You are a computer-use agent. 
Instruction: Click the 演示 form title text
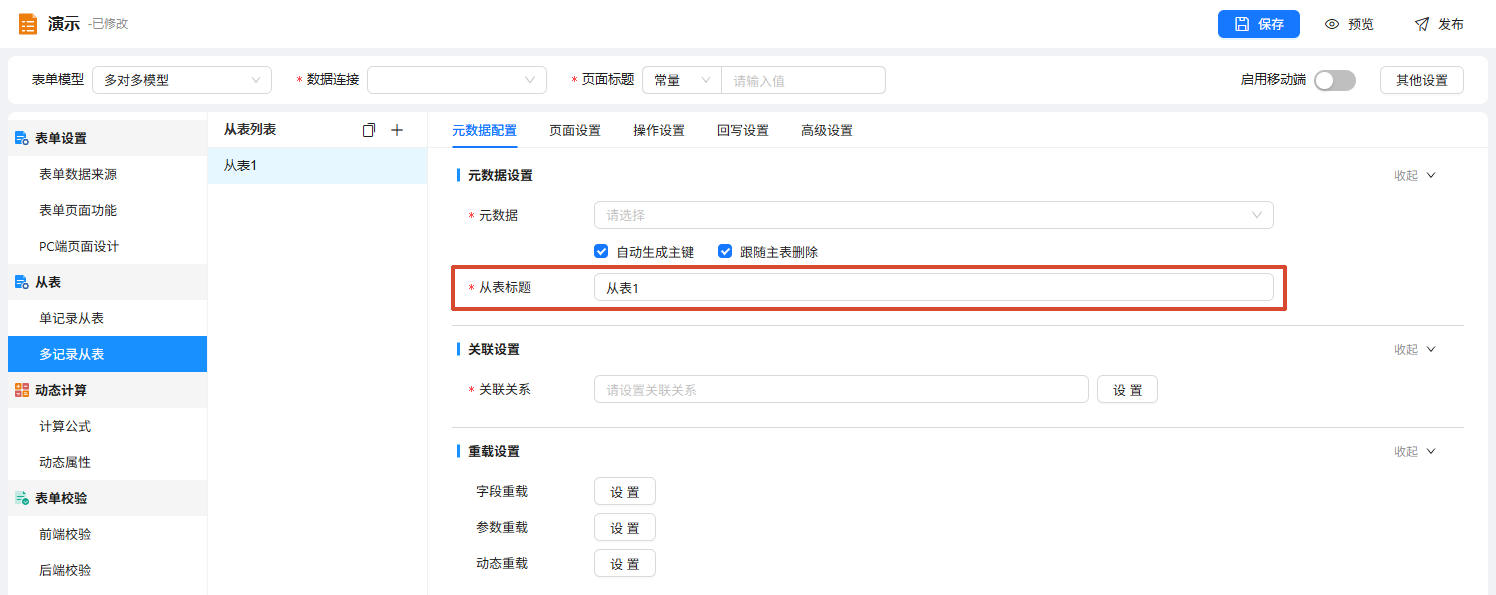[64, 24]
